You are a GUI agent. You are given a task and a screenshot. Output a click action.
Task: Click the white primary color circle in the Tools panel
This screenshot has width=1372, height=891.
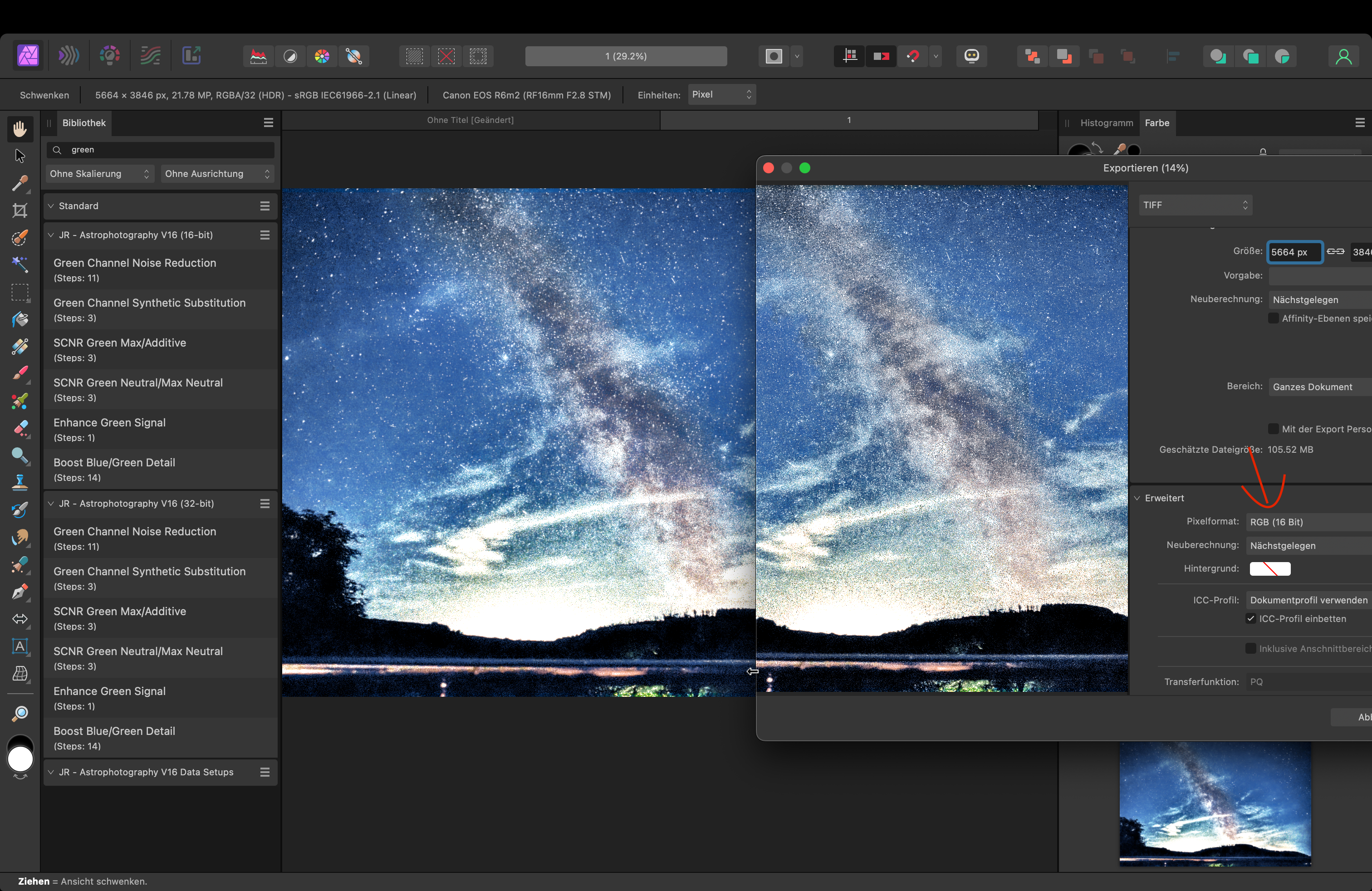pyautogui.click(x=20, y=759)
